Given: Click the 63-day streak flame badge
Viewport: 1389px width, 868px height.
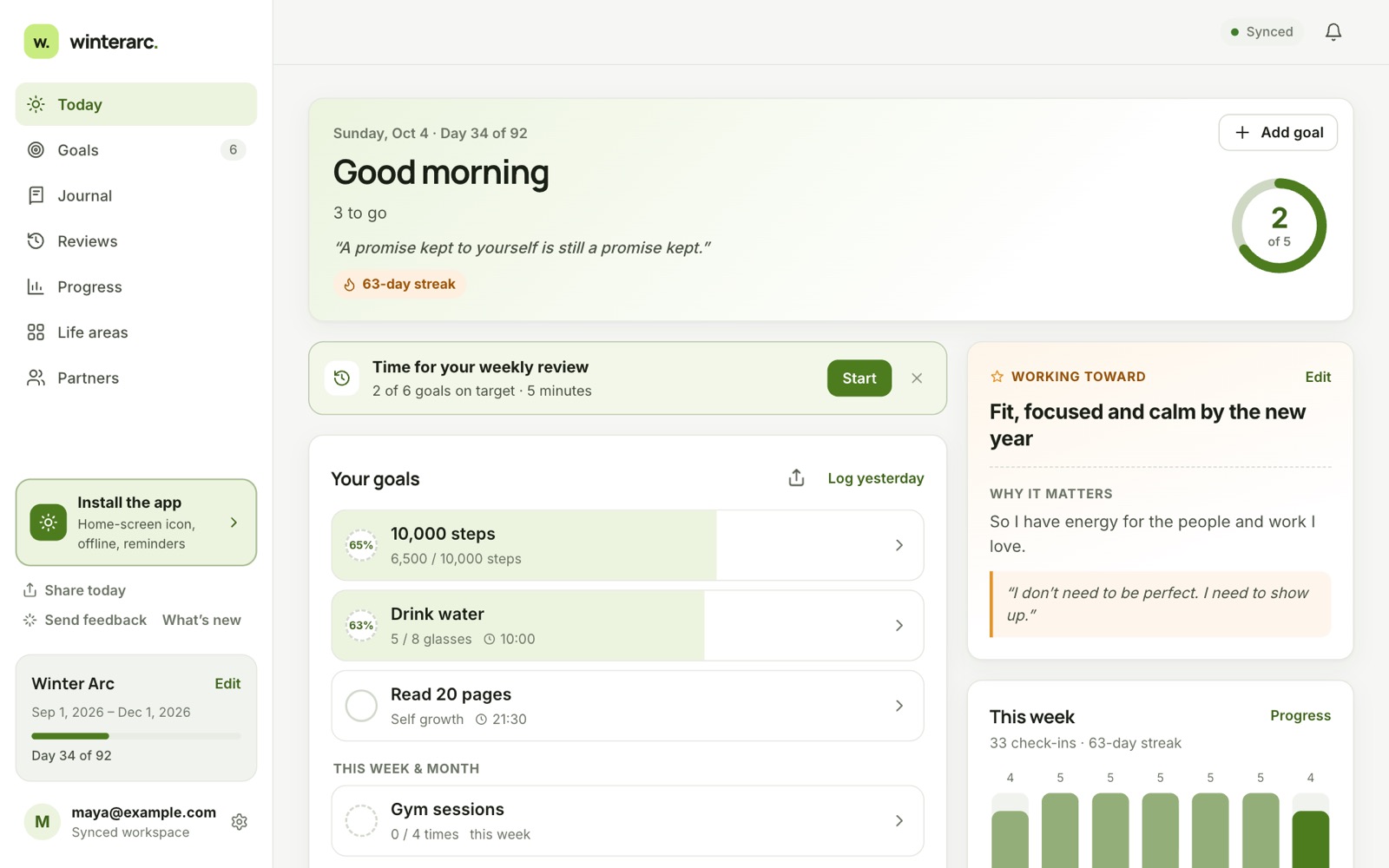Looking at the screenshot, I should (x=400, y=285).
